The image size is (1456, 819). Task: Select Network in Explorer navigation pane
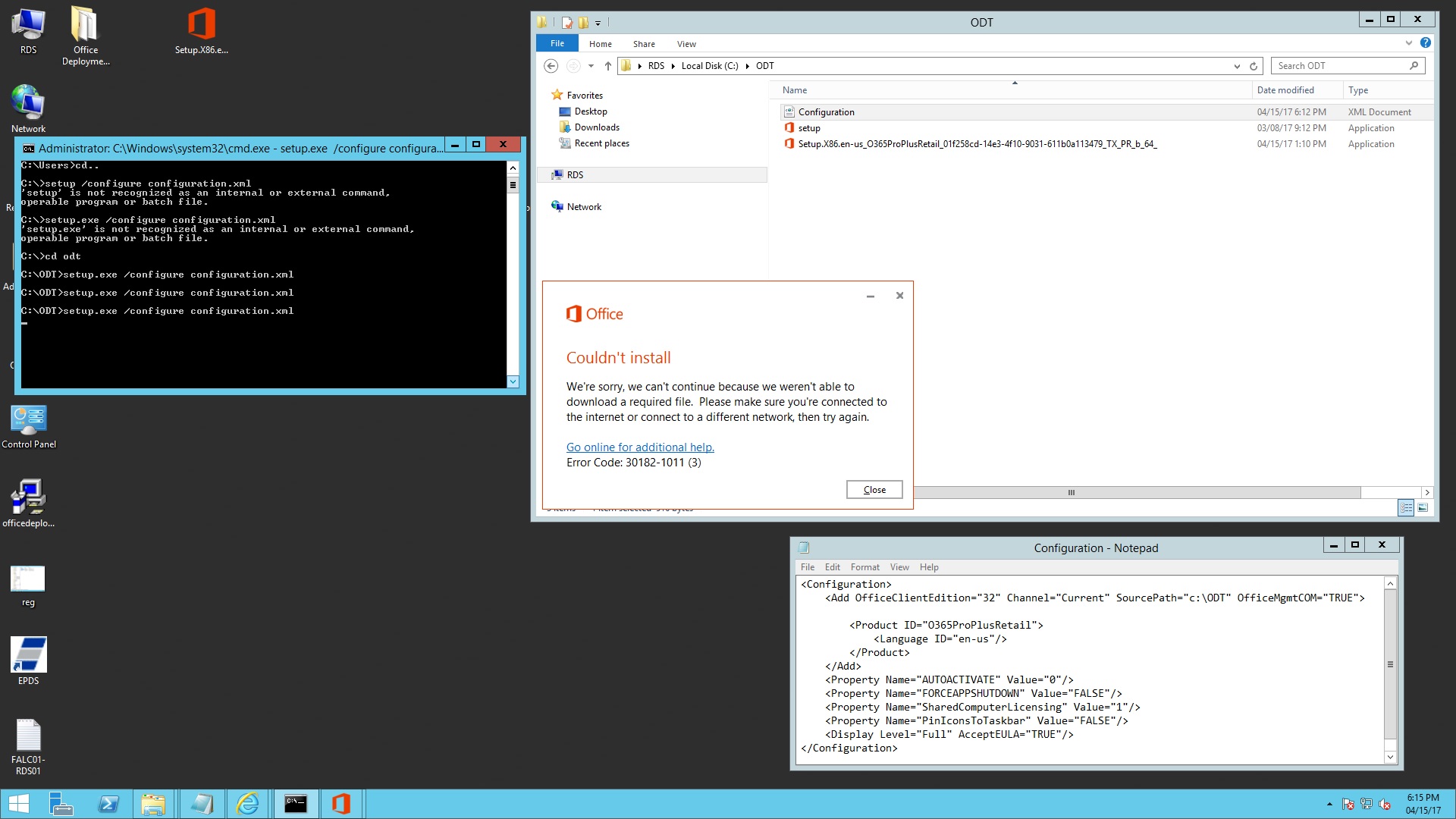(x=584, y=207)
